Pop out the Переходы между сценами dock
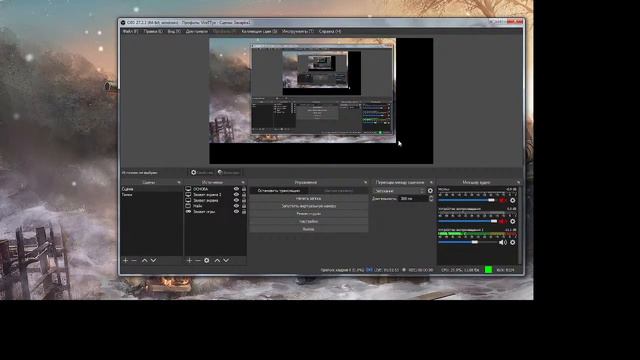Image resolution: width=640 pixels, height=360 pixels. (x=431, y=182)
